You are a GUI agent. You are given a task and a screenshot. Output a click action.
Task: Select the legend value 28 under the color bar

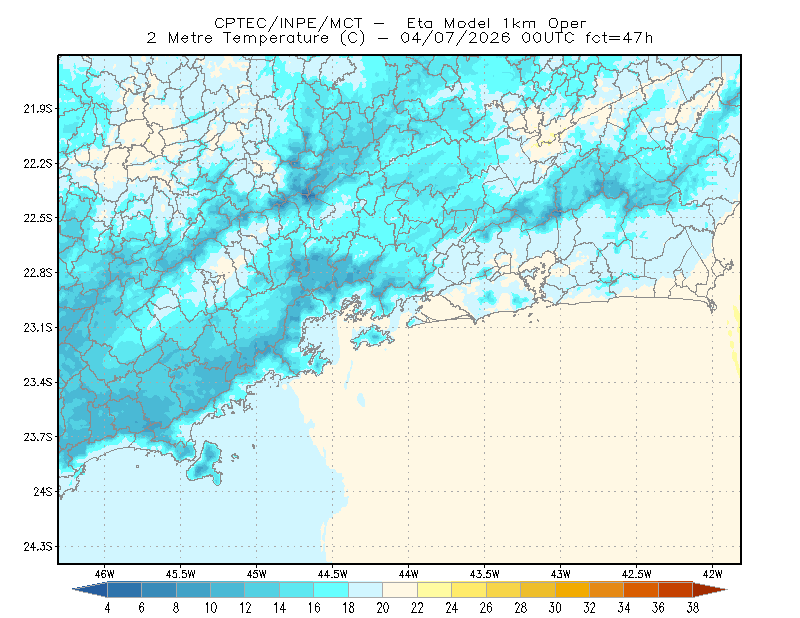click(x=521, y=608)
